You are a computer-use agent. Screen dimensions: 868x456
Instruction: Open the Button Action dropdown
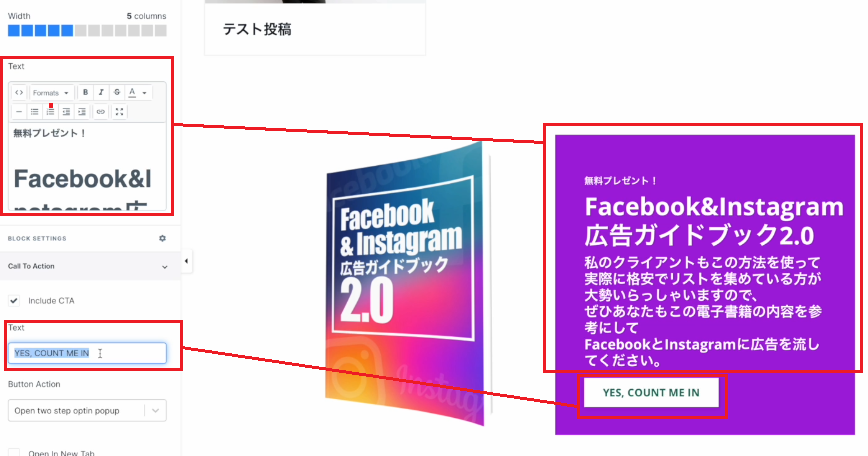87,411
